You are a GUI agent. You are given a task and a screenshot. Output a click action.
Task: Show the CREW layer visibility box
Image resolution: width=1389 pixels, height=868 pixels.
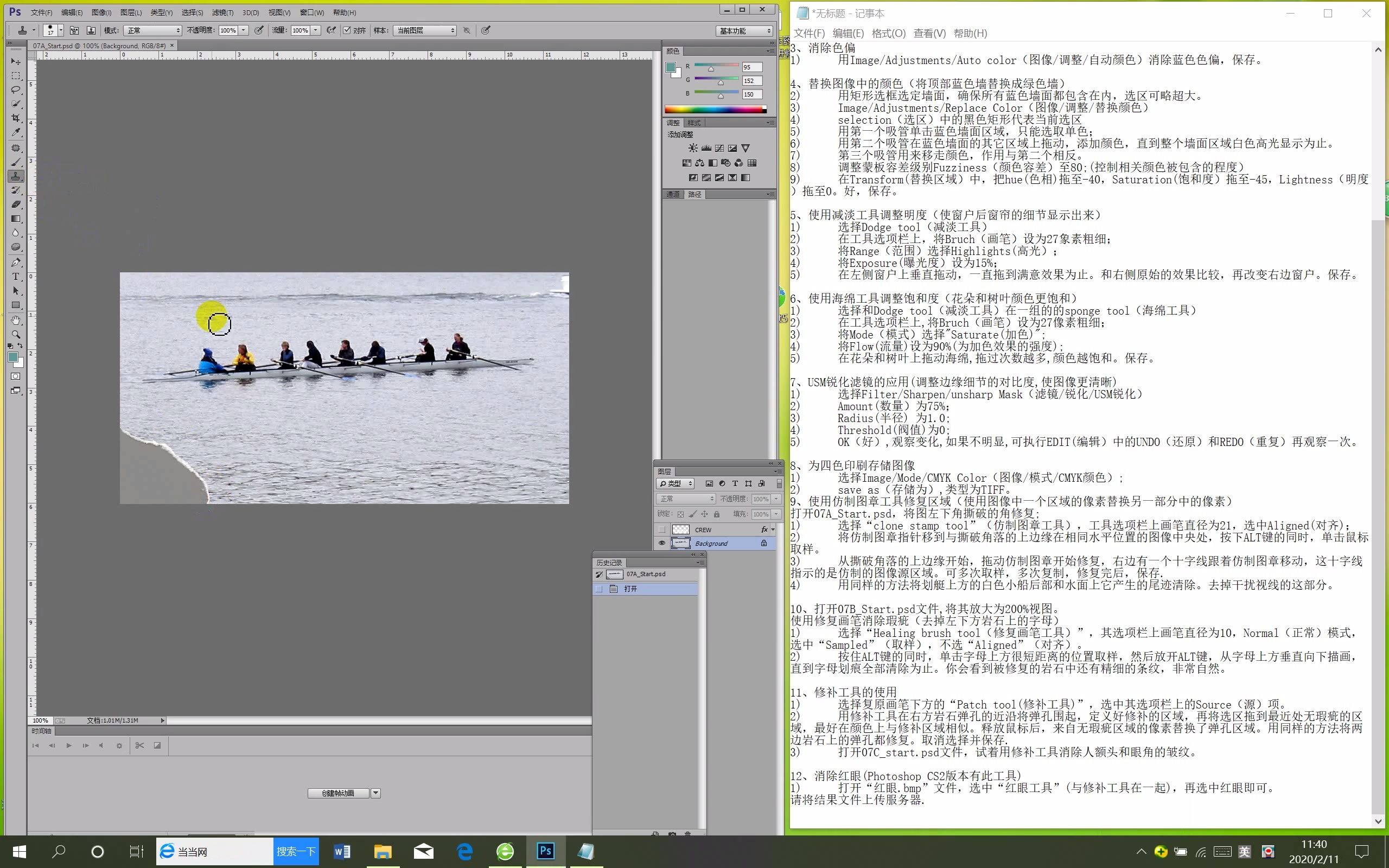click(662, 529)
